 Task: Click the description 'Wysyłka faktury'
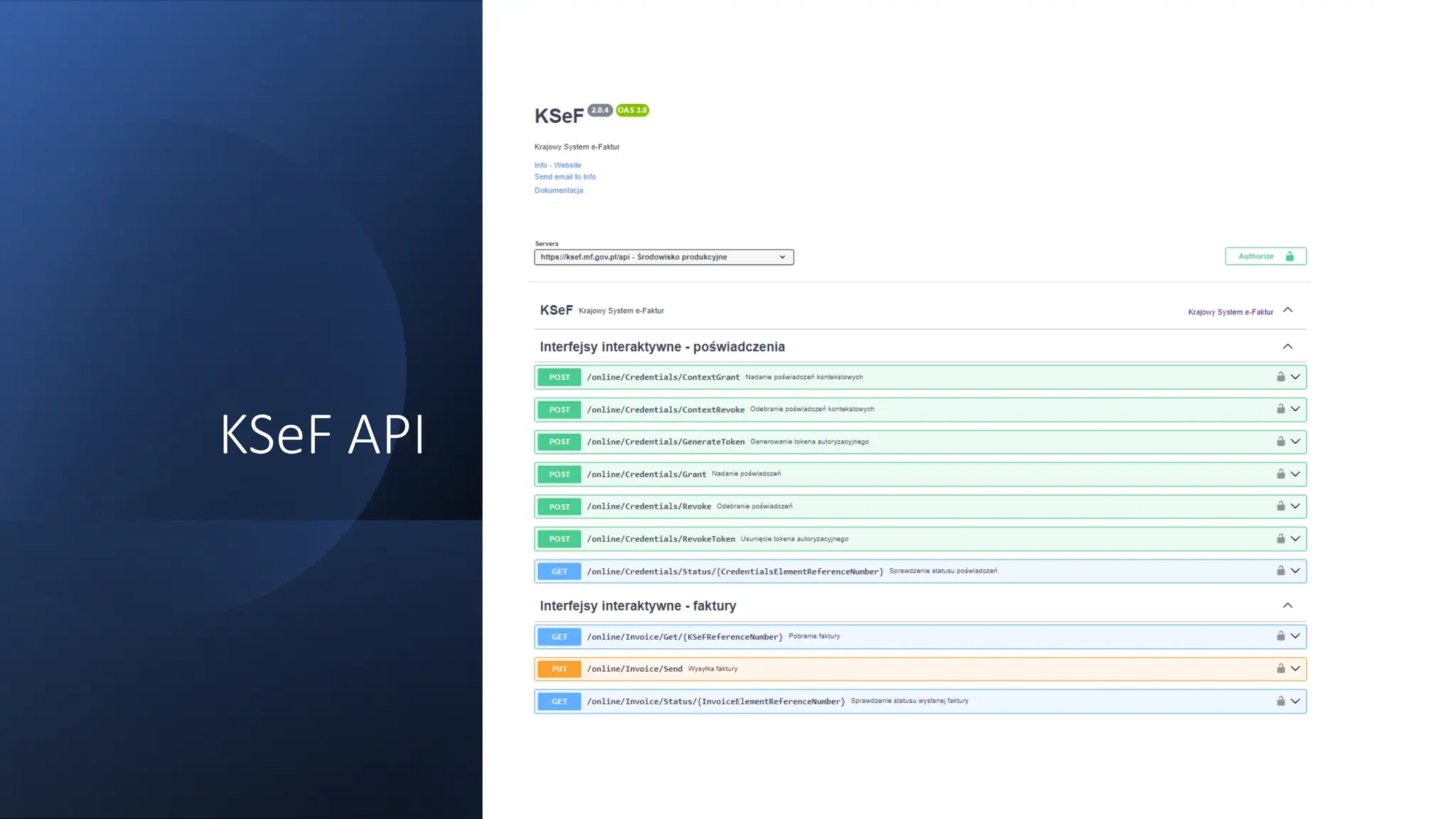(x=712, y=669)
